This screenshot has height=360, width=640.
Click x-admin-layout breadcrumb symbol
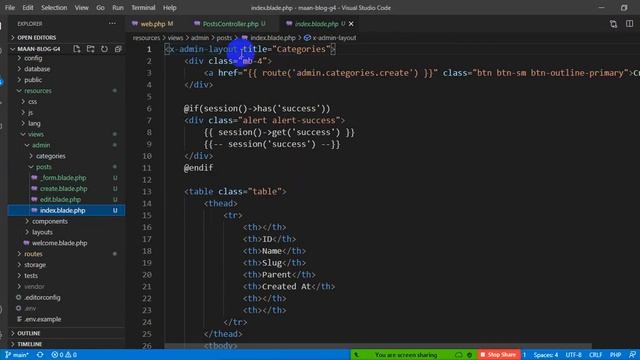point(330,38)
